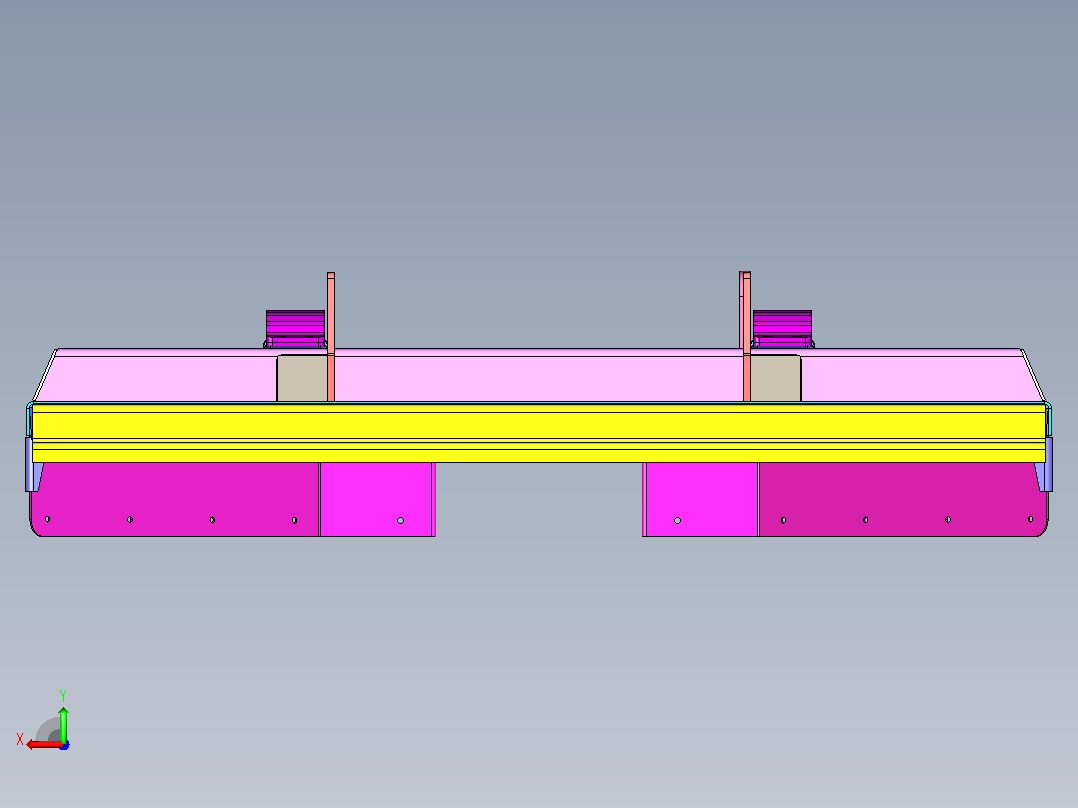Screen dimensions: 1078x808
Task: Pick the right purple ribbed block on top
Action: (x=782, y=329)
